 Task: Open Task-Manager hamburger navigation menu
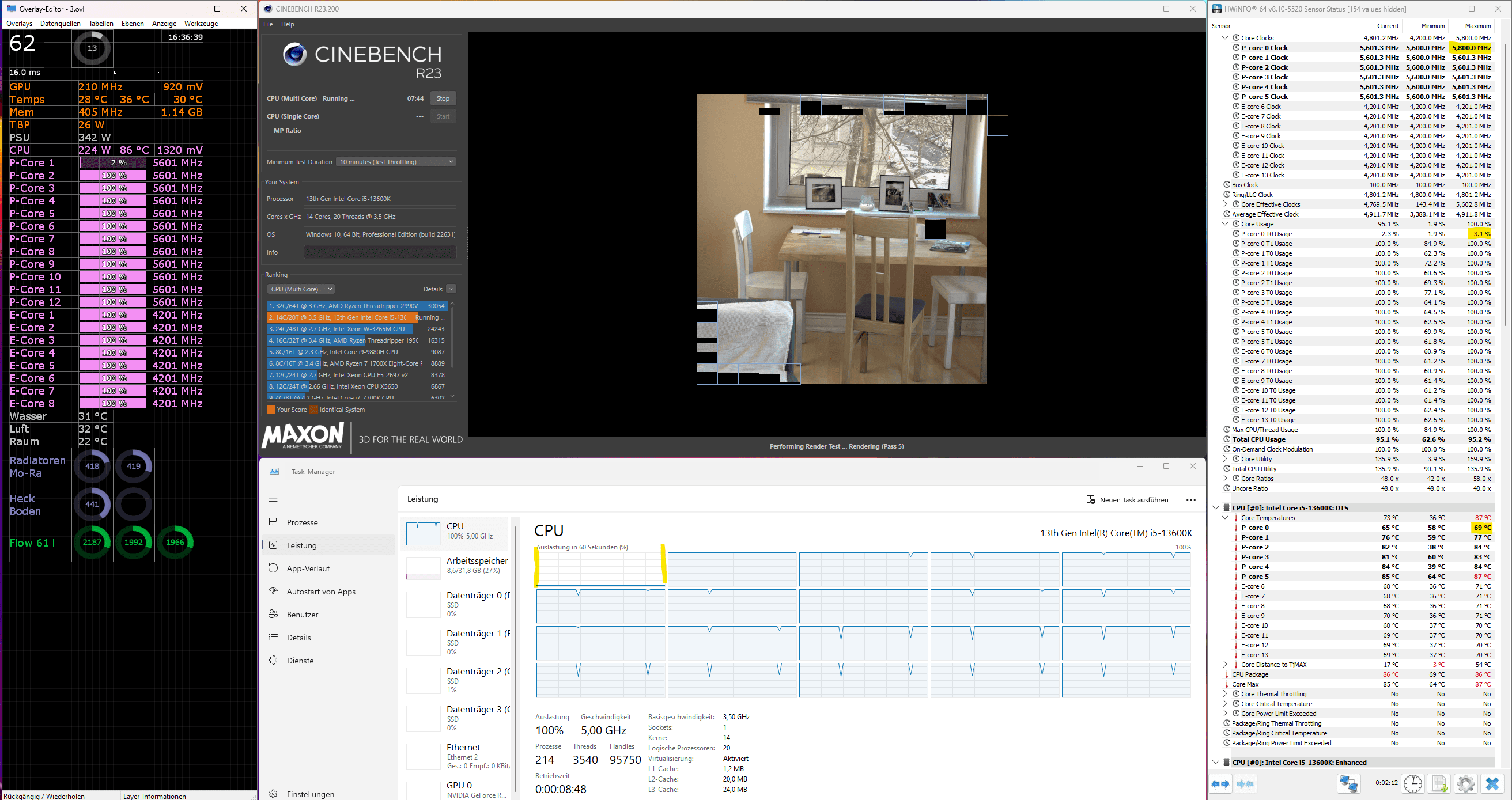pos(273,499)
